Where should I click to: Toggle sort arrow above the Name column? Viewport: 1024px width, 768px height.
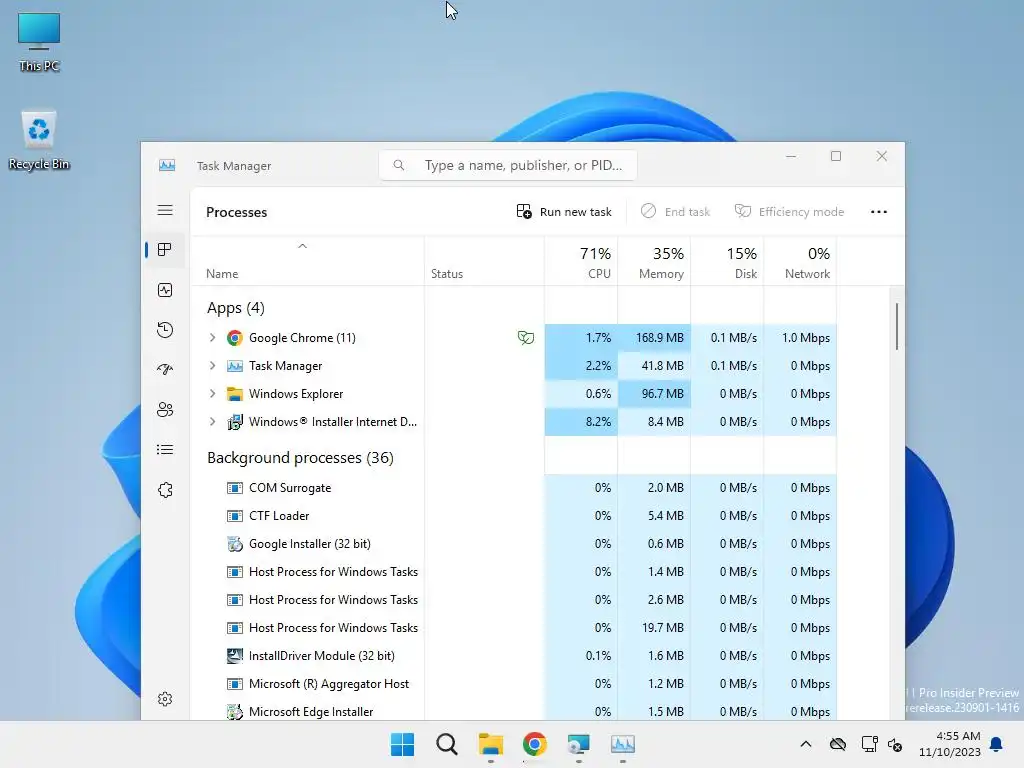[x=302, y=246]
